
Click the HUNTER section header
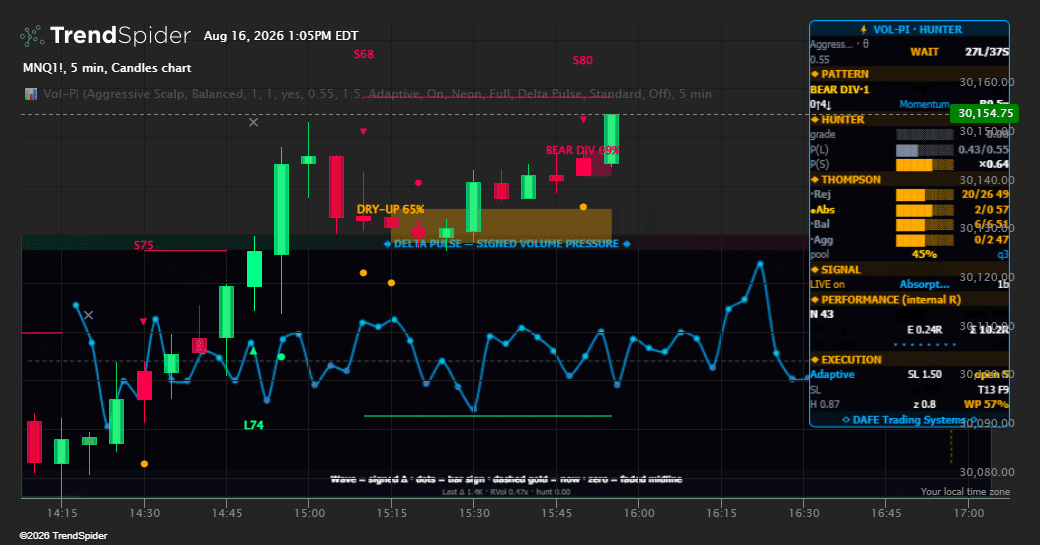coord(842,120)
